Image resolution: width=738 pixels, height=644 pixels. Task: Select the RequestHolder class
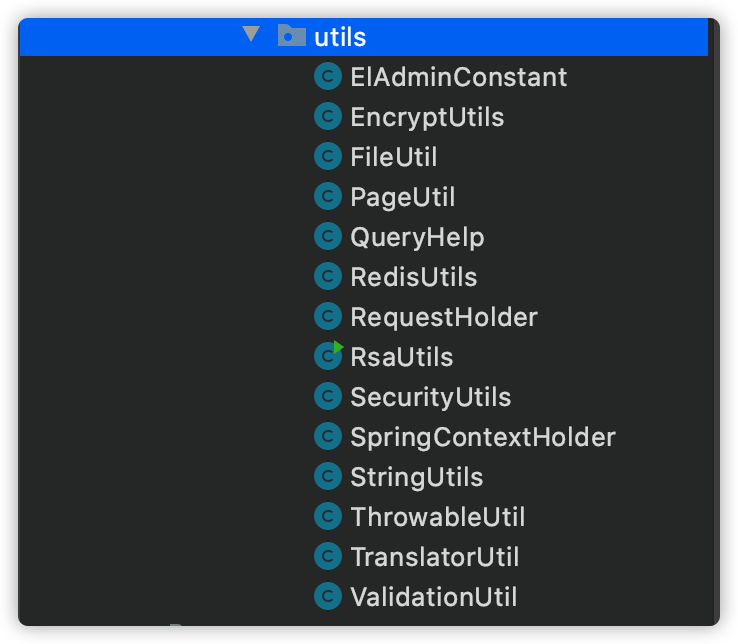[444, 317]
